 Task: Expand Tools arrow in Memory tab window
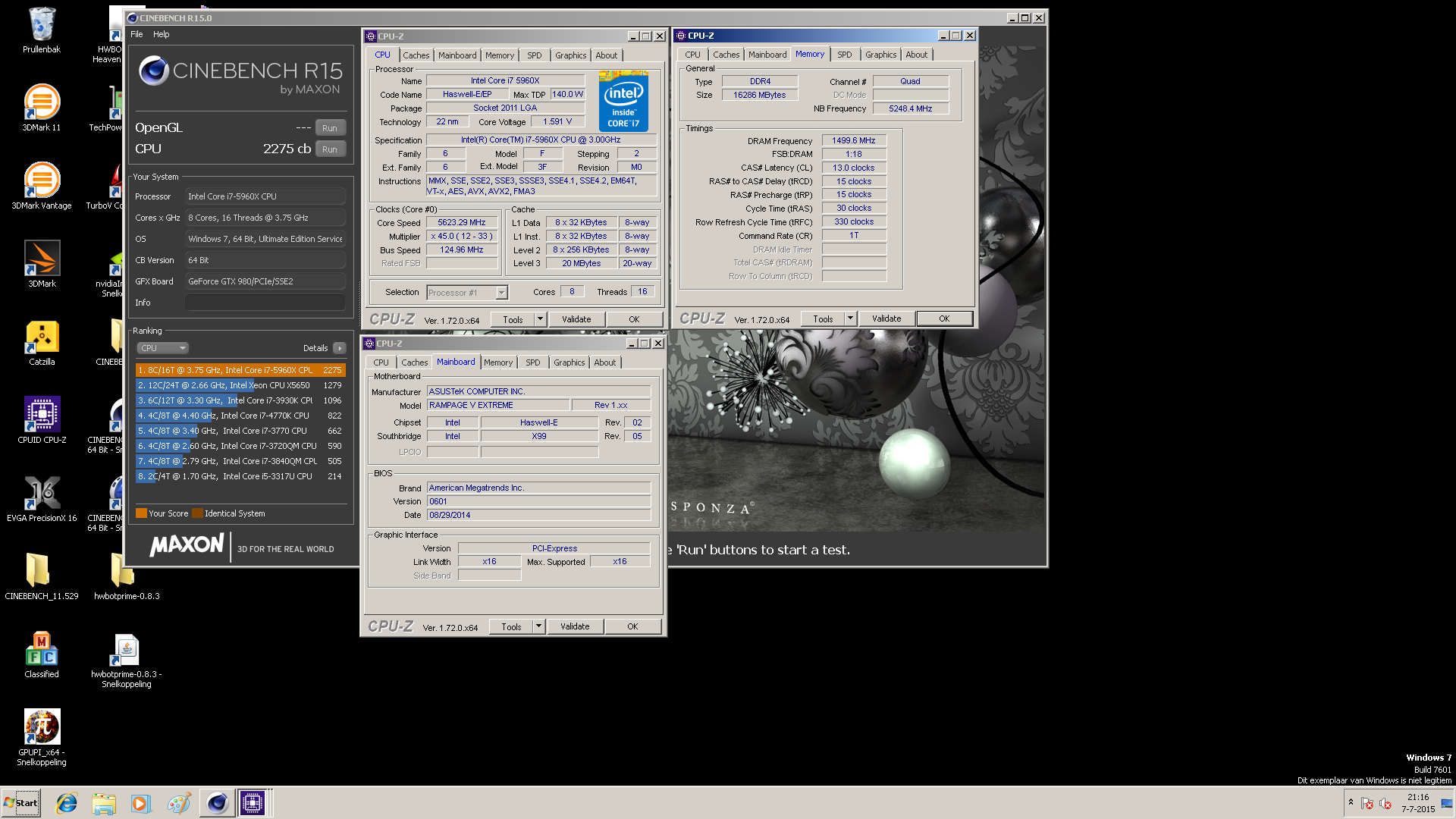(x=850, y=318)
